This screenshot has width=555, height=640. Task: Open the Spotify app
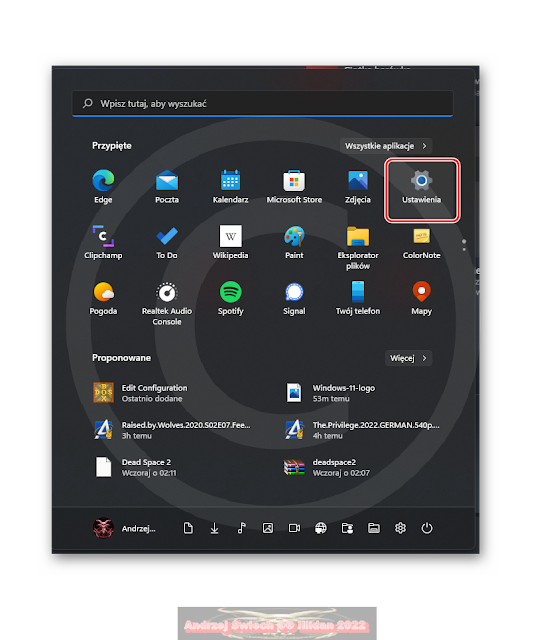pyautogui.click(x=231, y=298)
